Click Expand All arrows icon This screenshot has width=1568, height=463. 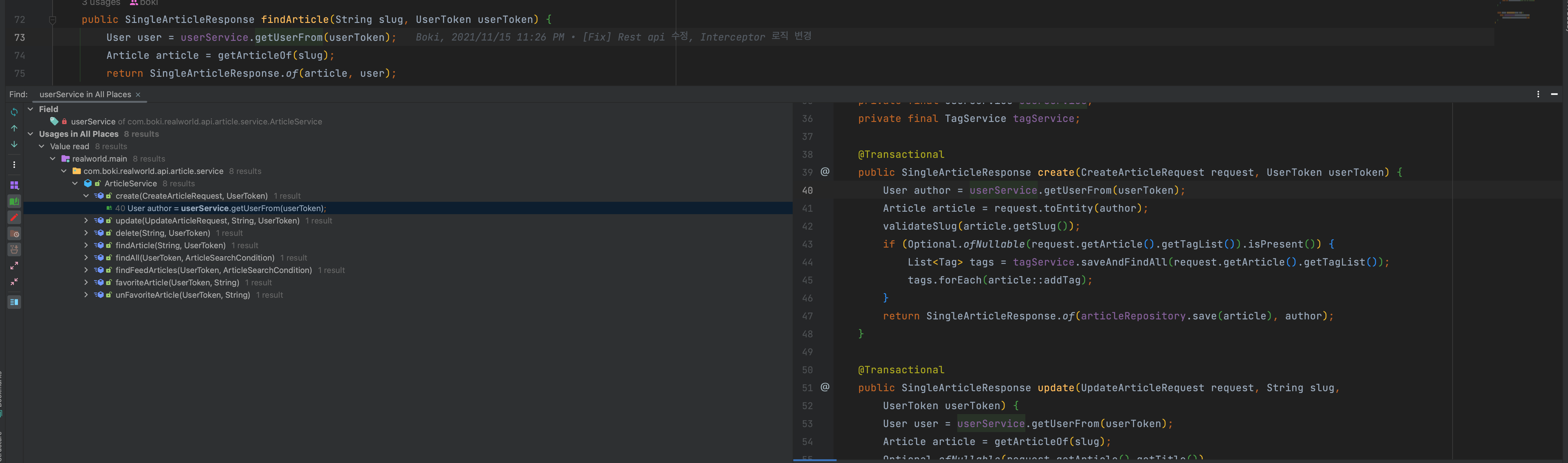click(x=14, y=266)
